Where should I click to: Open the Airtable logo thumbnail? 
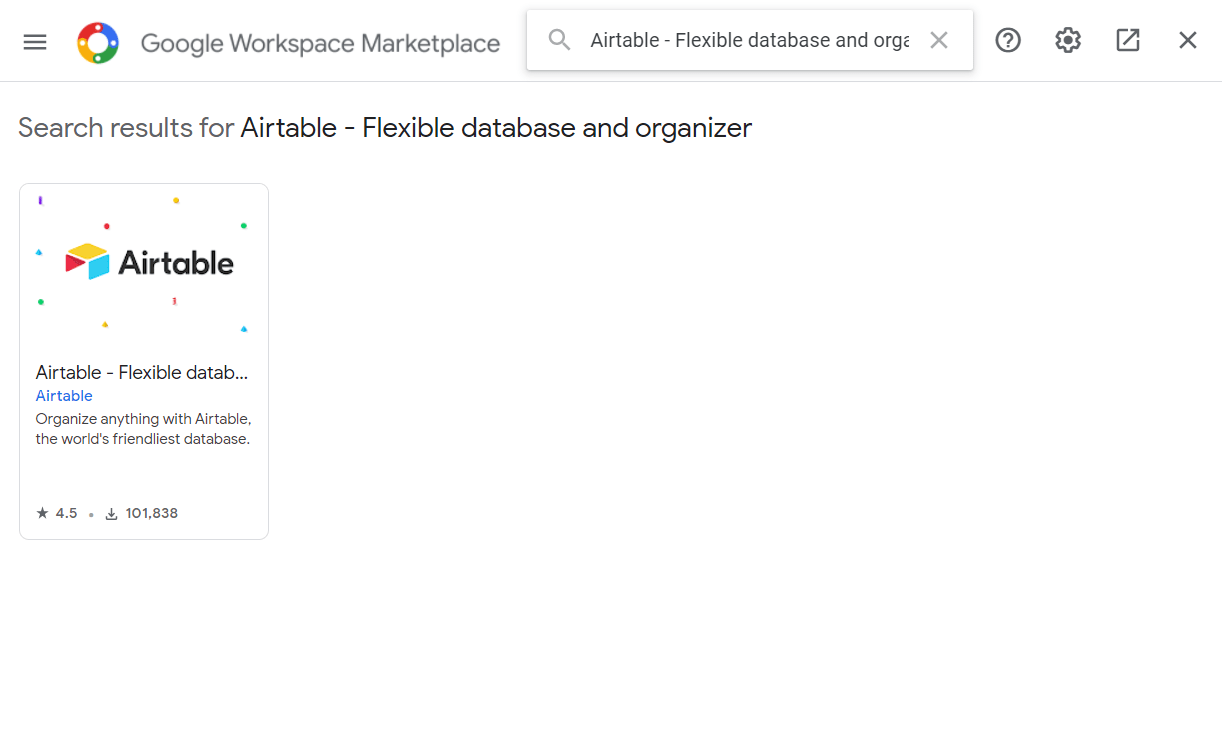point(144,264)
